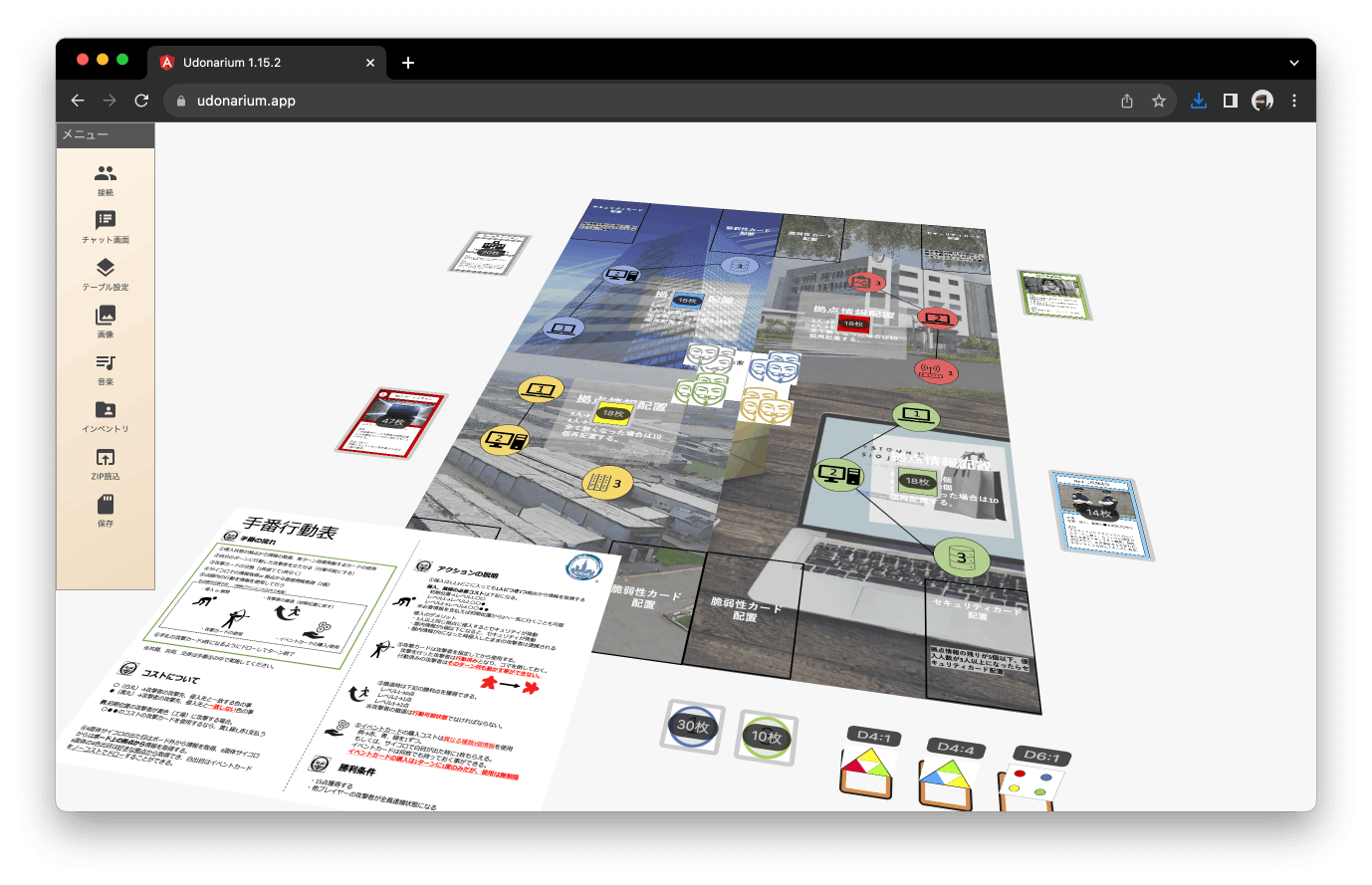Open the 接続 connection panel
The image size is (1372, 885).
[106, 180]
